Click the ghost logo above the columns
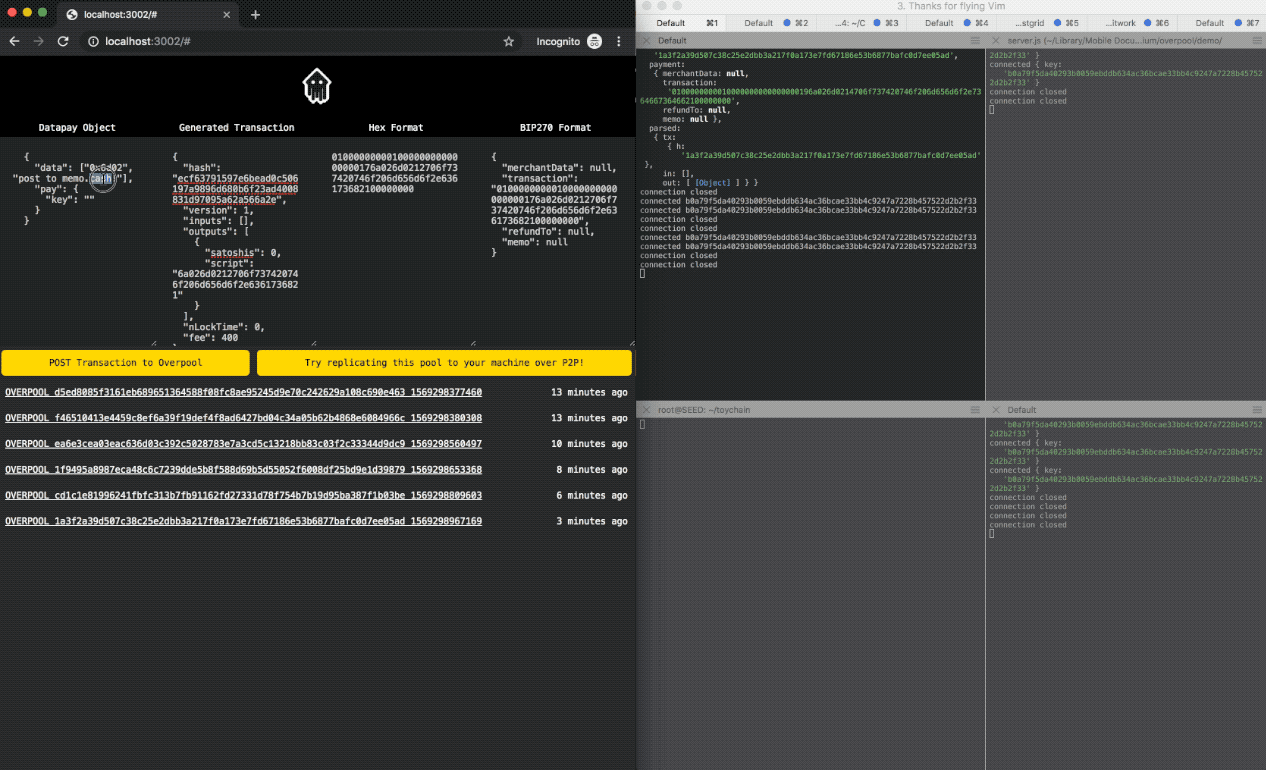 click(x=316, y=86)
